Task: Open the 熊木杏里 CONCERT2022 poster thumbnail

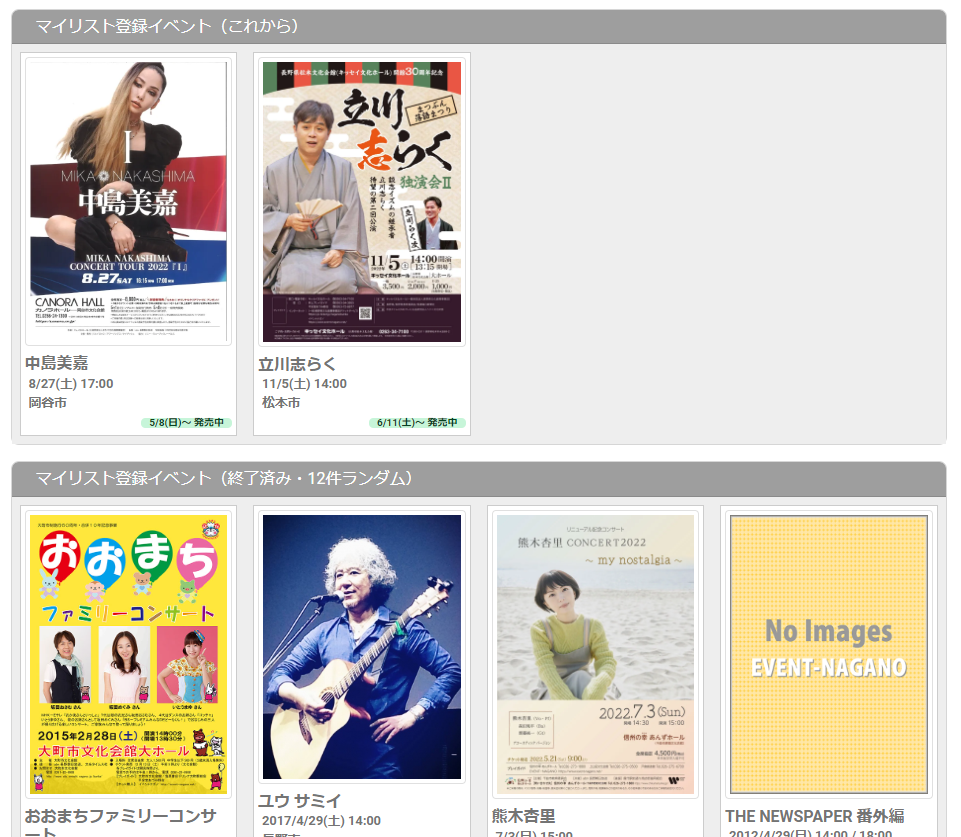Action: point(595,654)
